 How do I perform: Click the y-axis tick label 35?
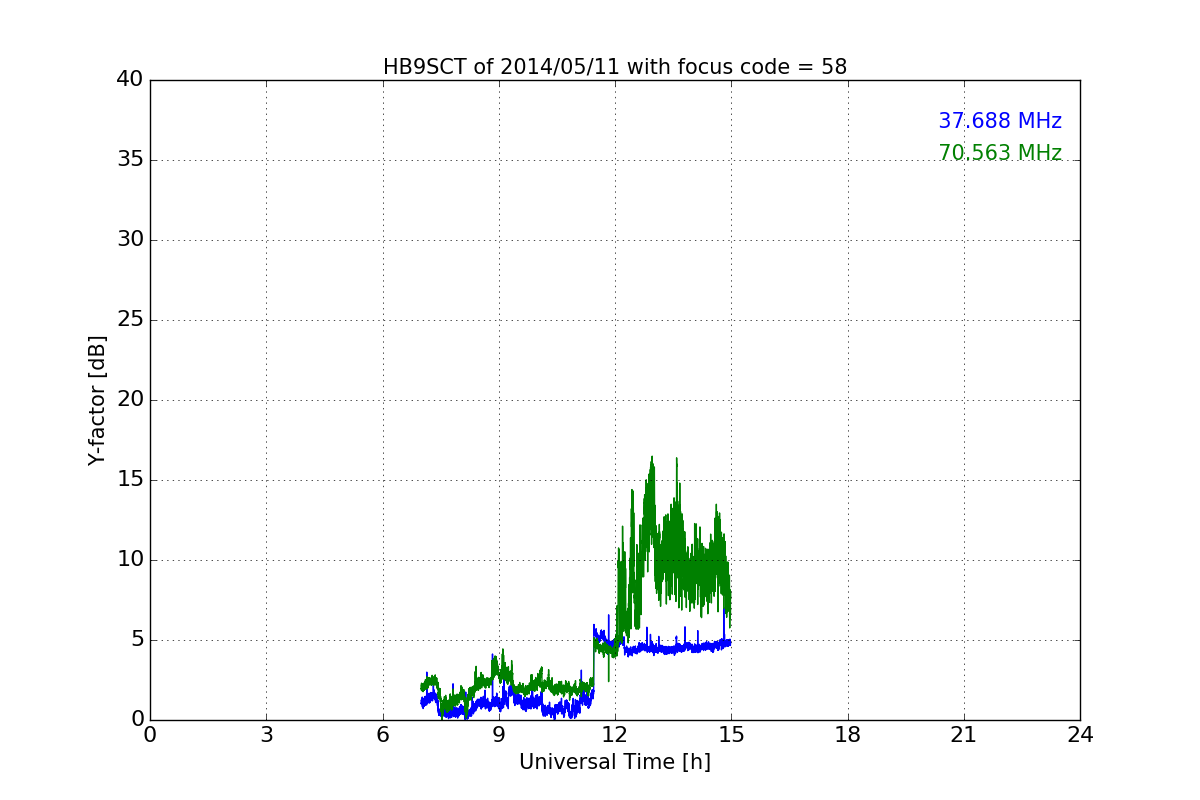tap(129, 160)
